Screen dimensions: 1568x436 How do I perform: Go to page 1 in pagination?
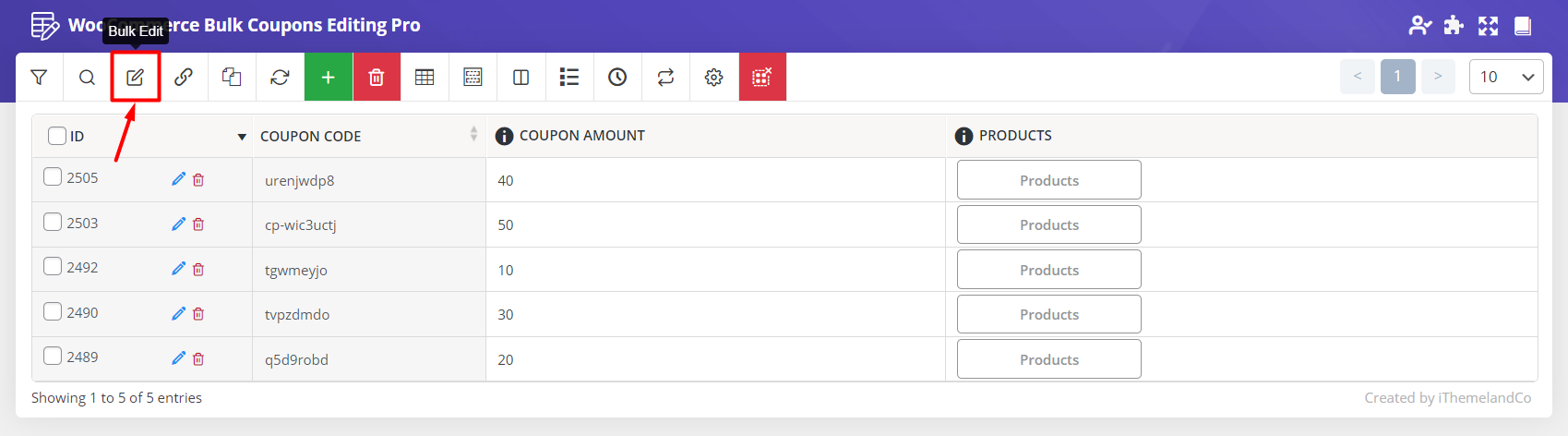coord(1397,77)
